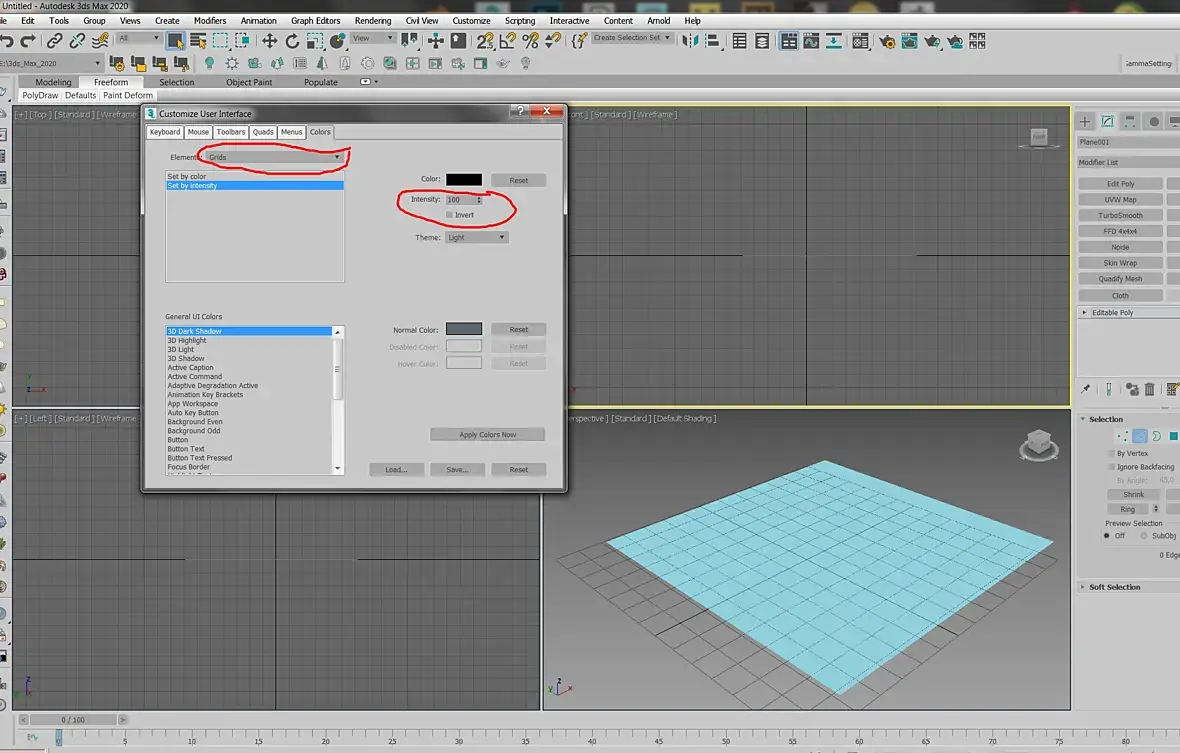Select the SubObj radio button
The width and height of the screenshot is (1180, 753).
(1144, 535)
